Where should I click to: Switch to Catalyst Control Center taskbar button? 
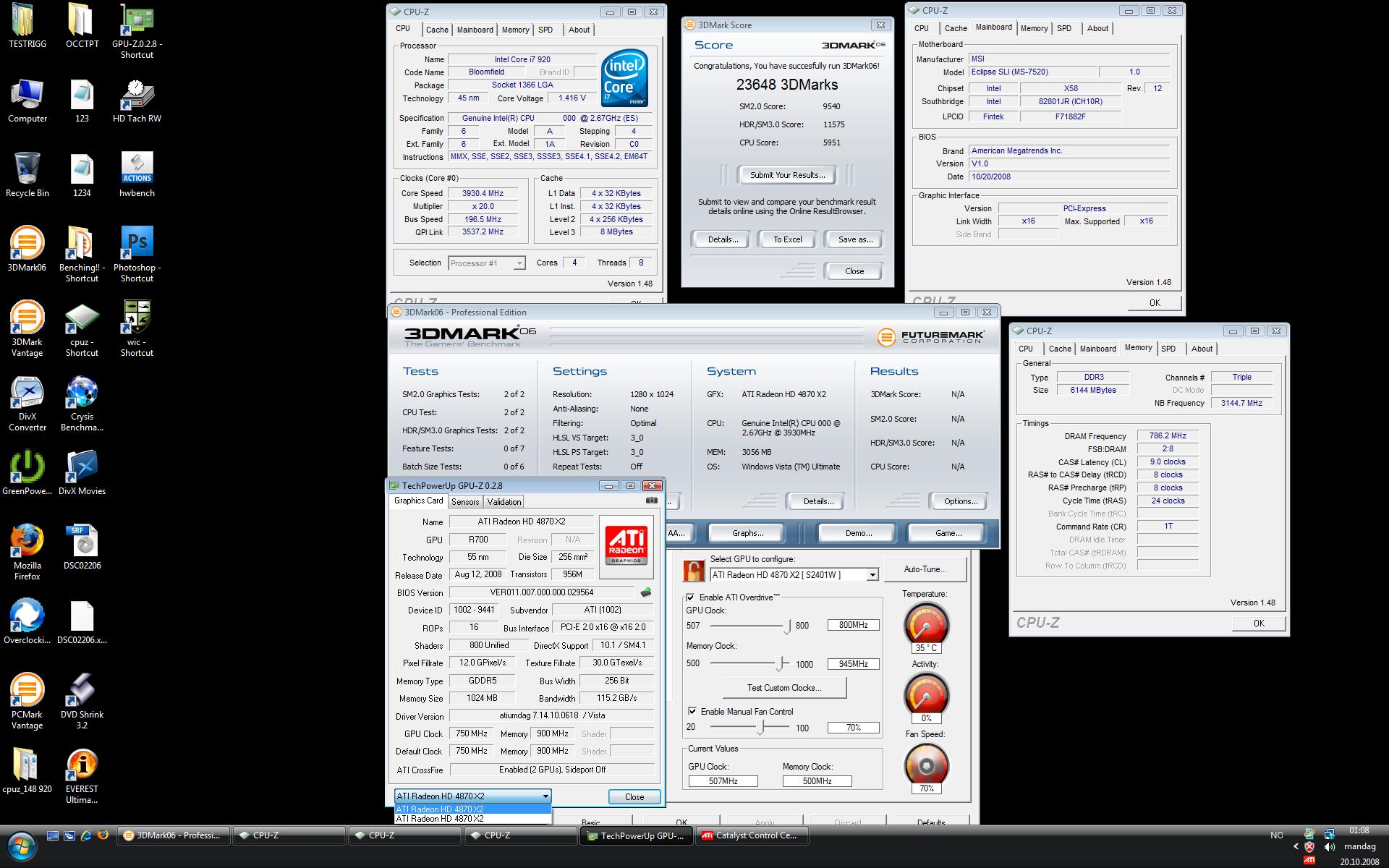pos(752,836)
